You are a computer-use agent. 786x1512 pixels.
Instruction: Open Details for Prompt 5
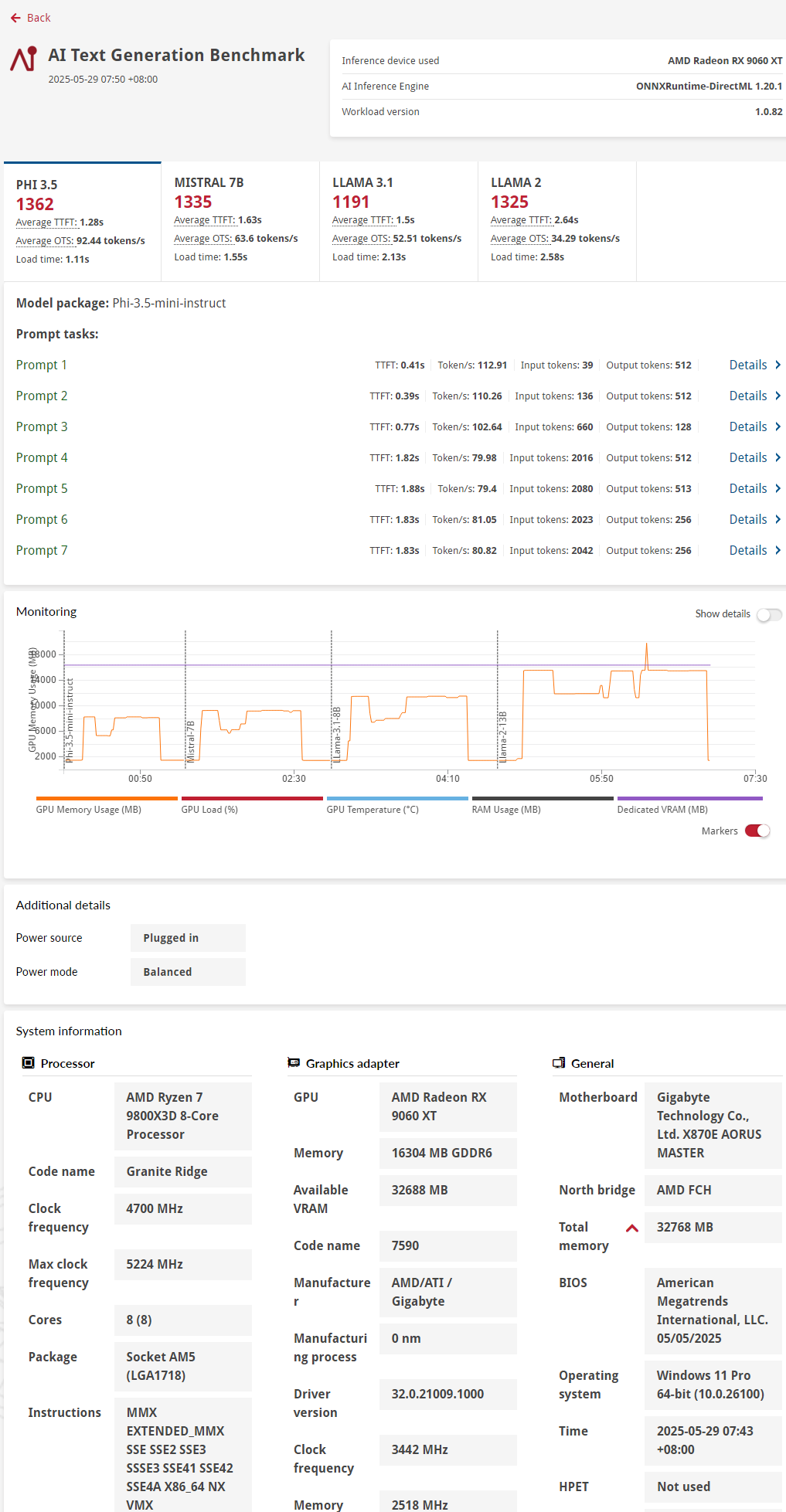(755, 488)
